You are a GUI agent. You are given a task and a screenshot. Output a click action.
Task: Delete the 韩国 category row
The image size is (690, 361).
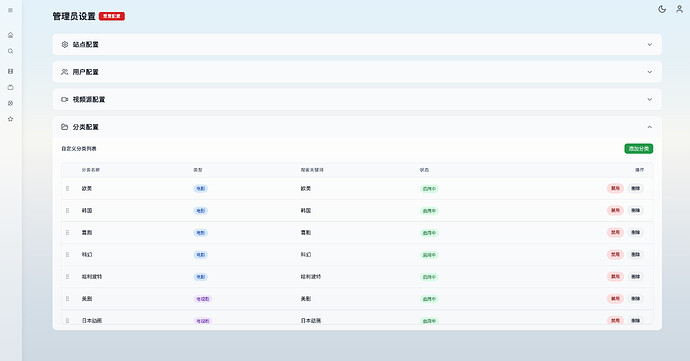(635, 210)
